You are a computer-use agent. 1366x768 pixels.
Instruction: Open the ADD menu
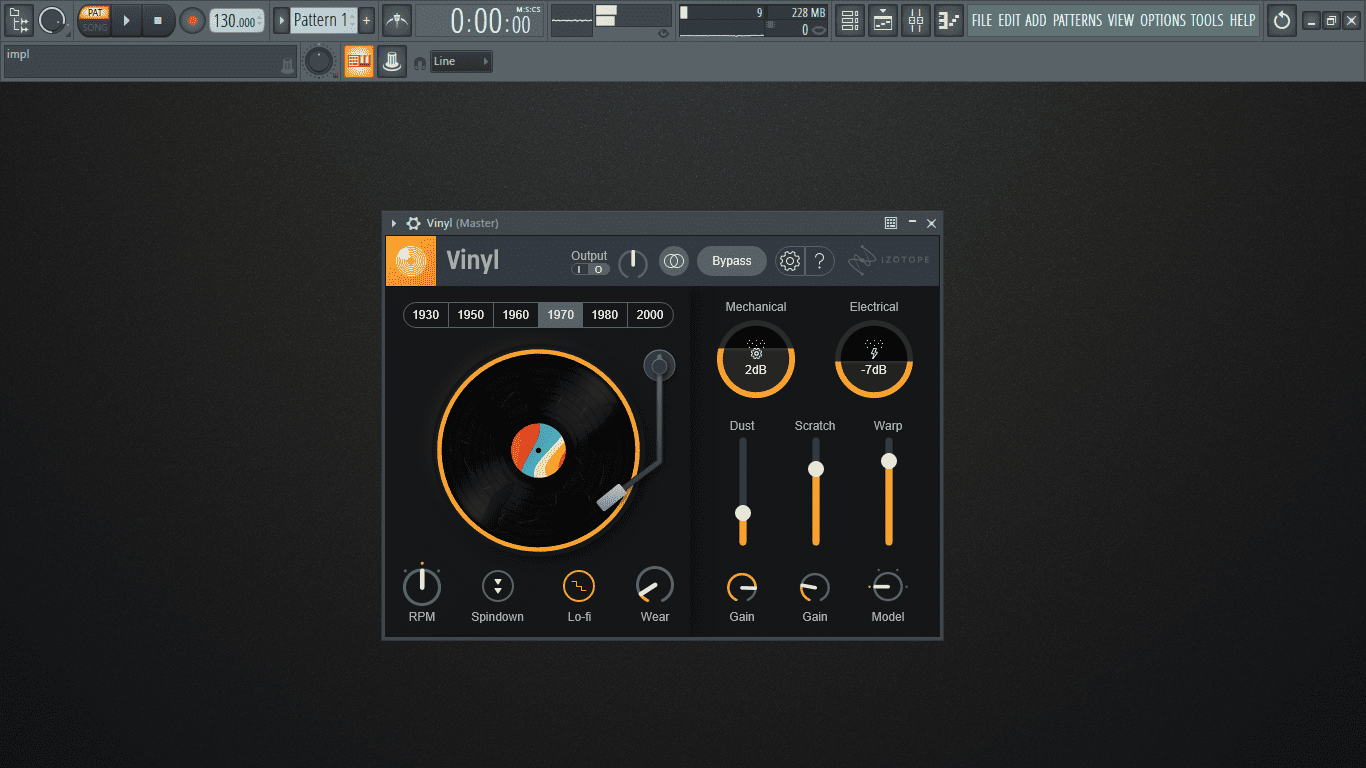tap(1036, 20)
